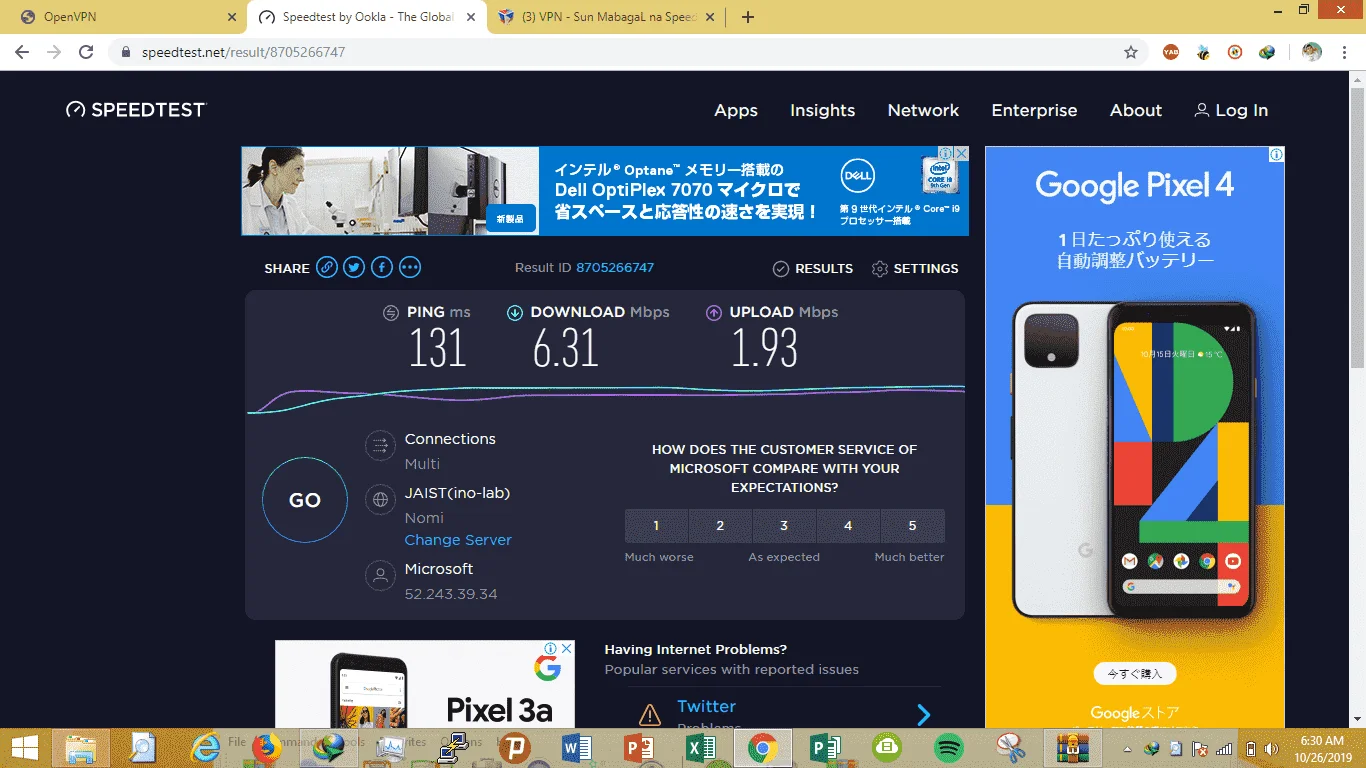The image size is (1366, 768).
Task: Open the RESULTS page
Action: tap(813, 268)
